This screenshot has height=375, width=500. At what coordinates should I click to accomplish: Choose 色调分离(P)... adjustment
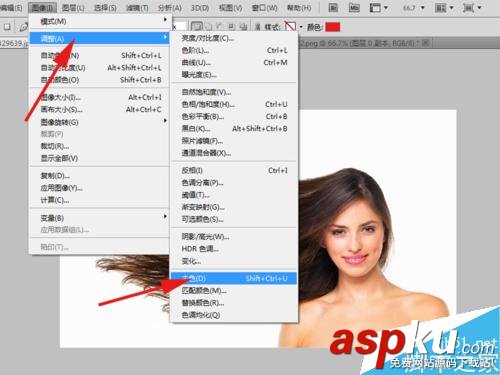(233, 183)
